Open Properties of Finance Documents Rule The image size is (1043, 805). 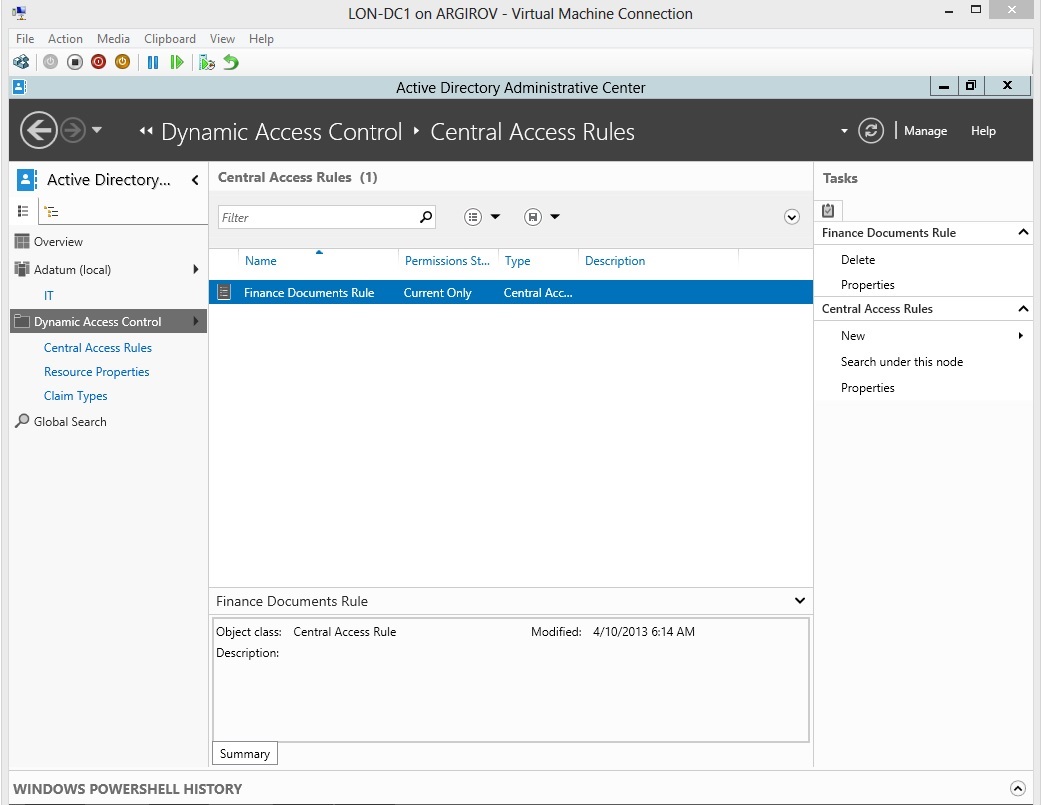coord(869,284)
